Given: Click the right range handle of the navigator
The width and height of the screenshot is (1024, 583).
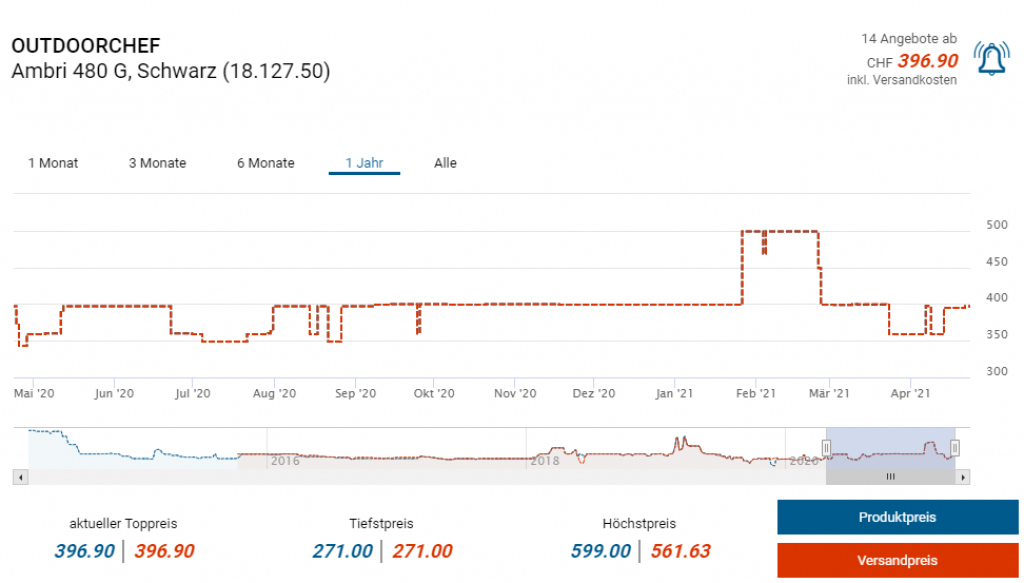Looking at the screenshot, I should tap(955, 447).
